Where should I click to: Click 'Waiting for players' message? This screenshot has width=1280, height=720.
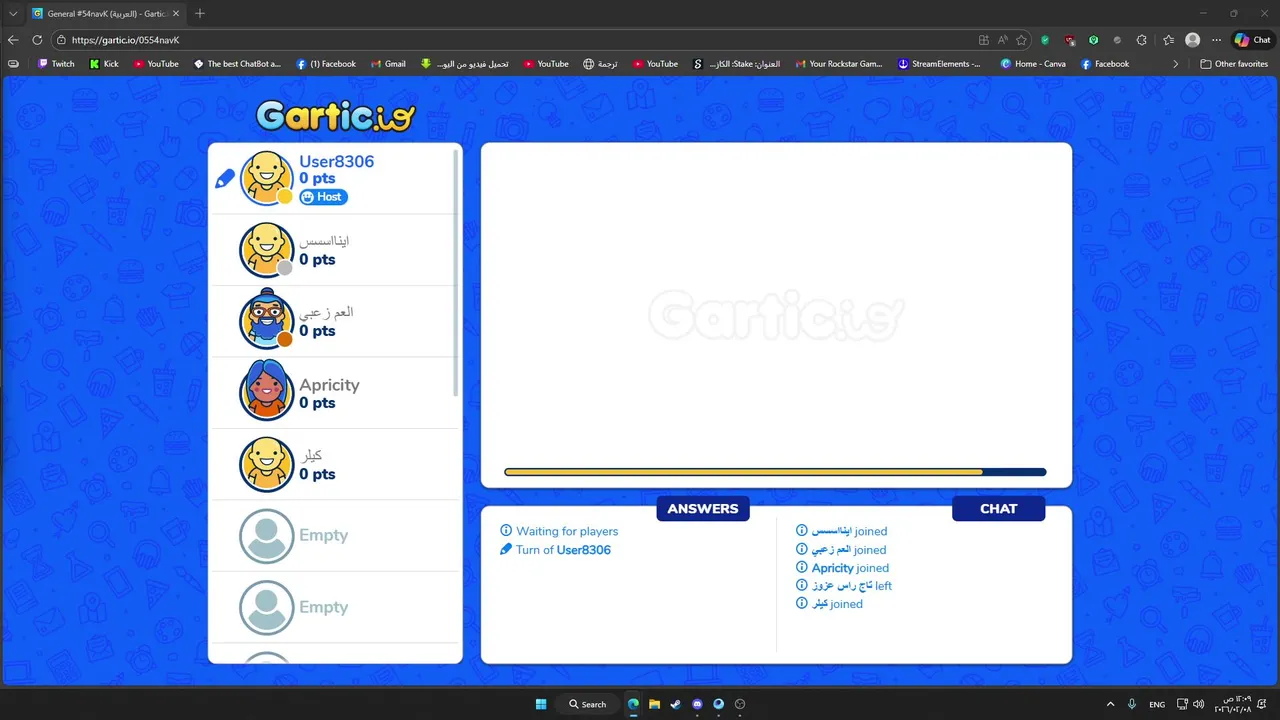point(567,531)
